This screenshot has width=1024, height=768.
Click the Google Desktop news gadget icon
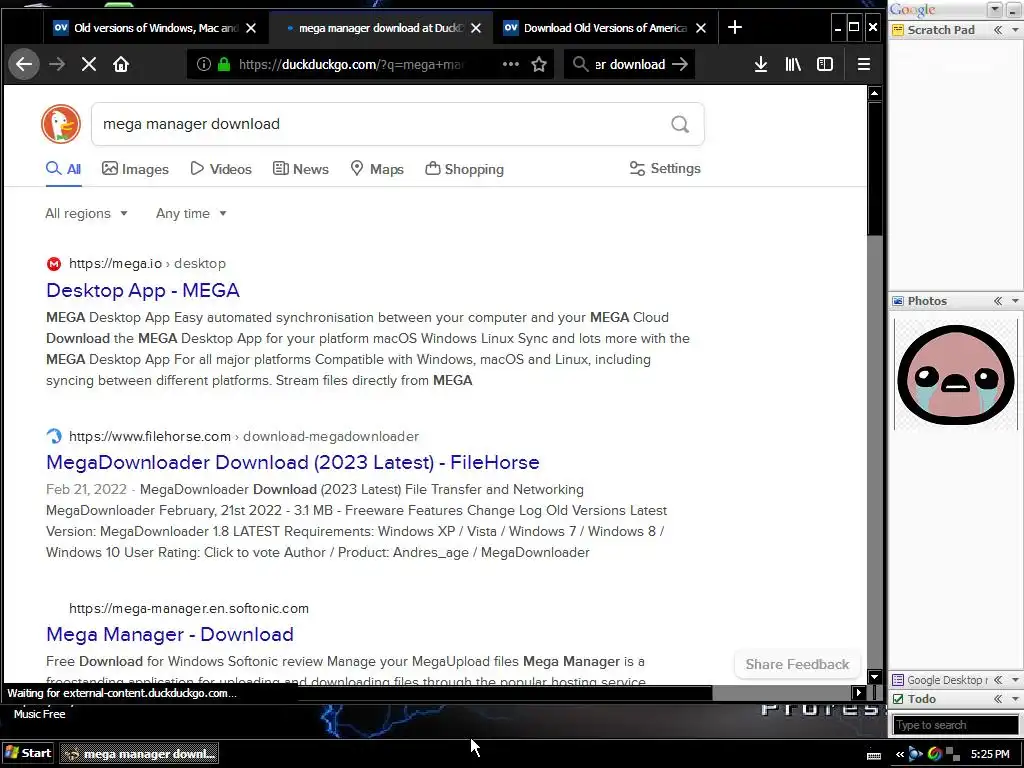pos(898,680)
